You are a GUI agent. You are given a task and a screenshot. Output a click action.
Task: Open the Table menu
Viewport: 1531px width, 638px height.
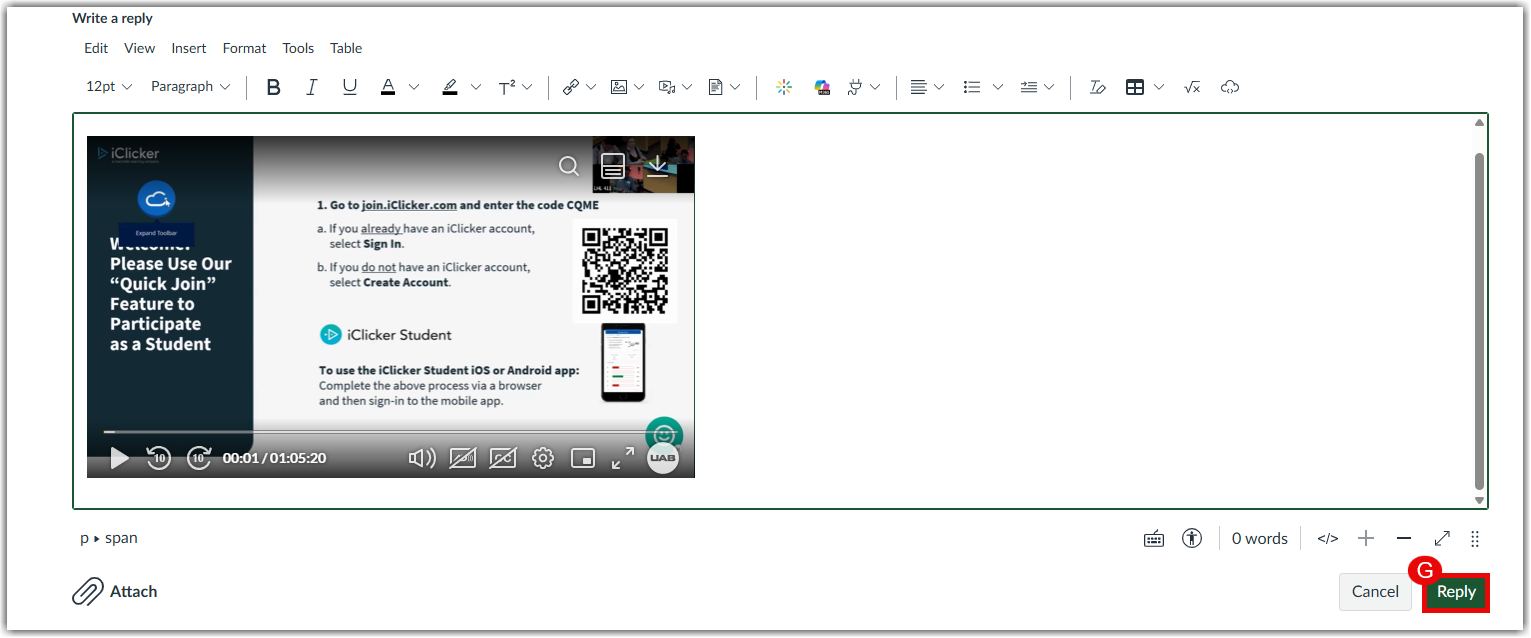pos(346,48)
